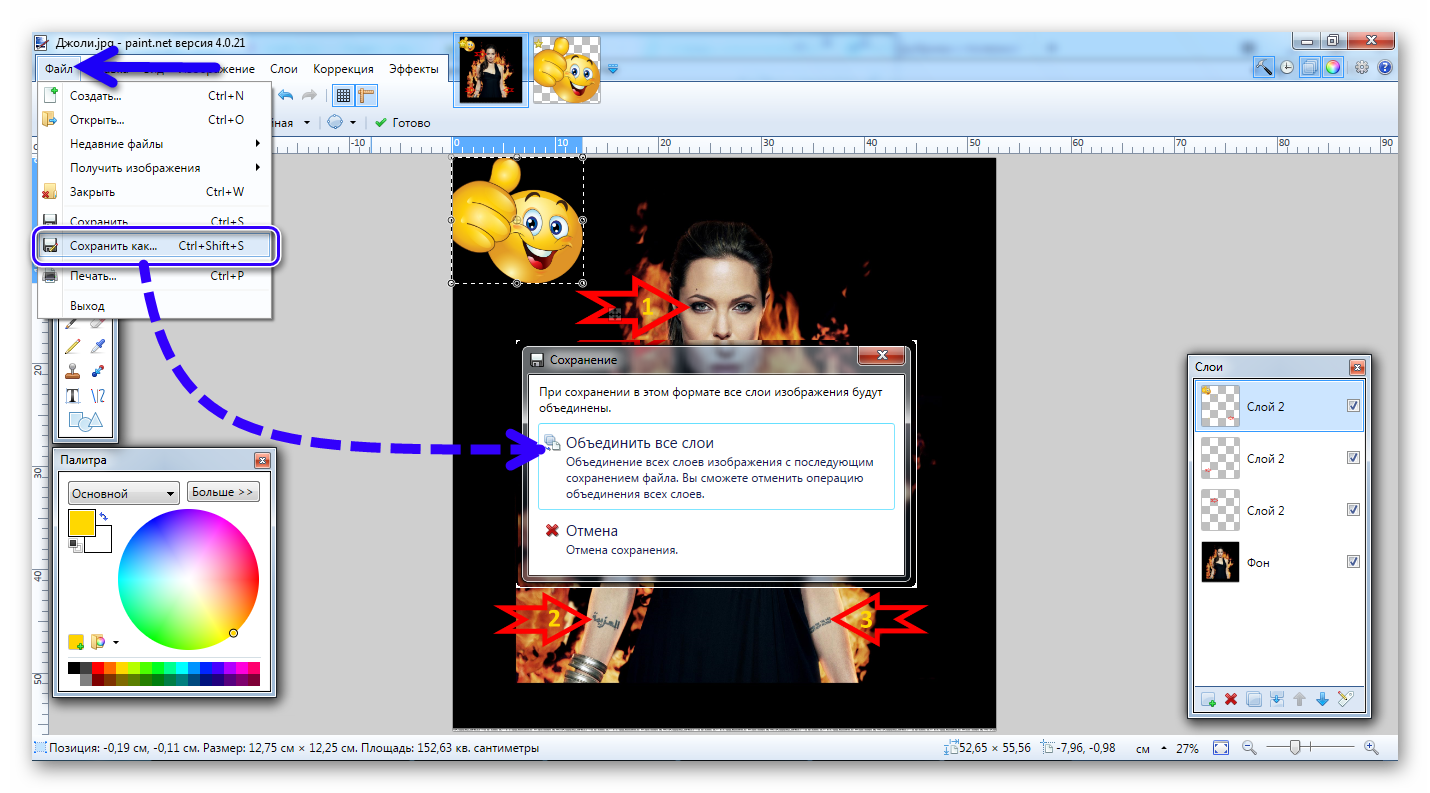This screenshot has width=1430, height=793.
Task: Select the Clone Stamp tool
Action: [72, 371]
